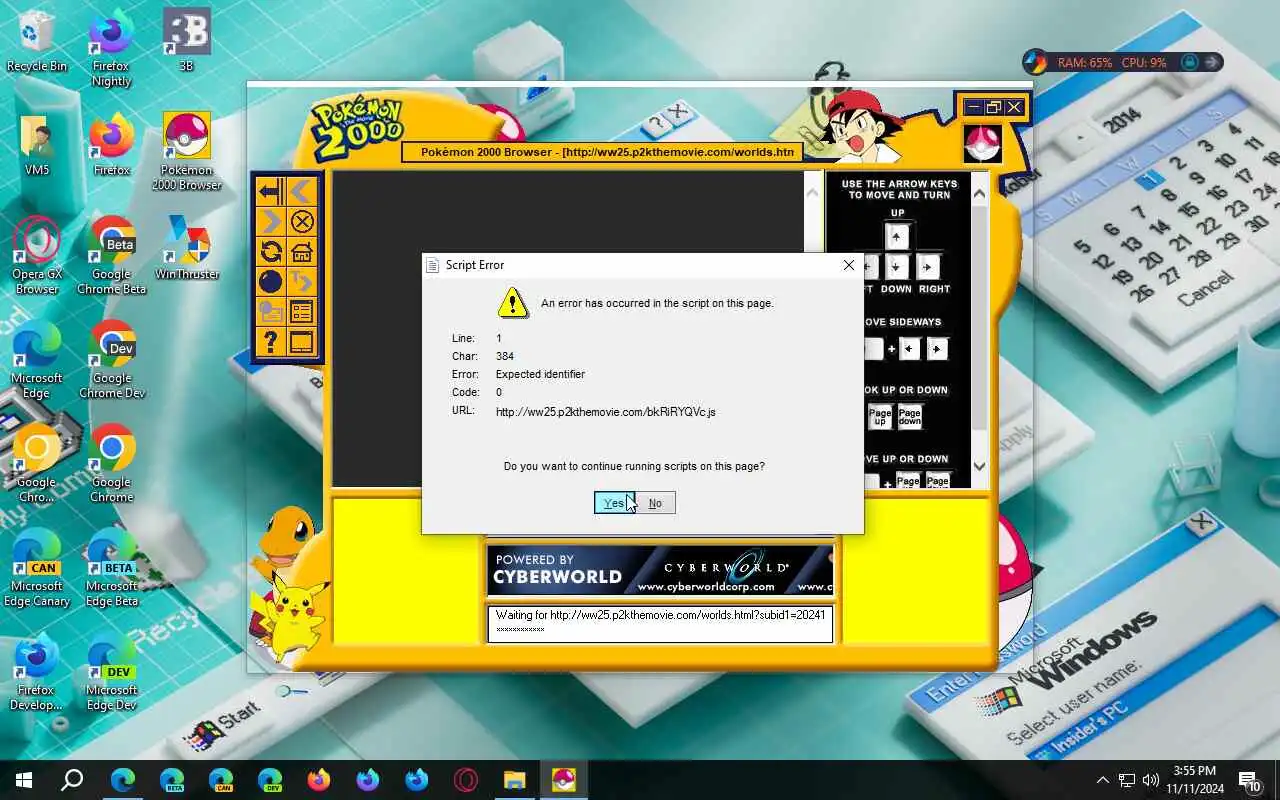Image resolution: width=1280 pixels, height=800 pixels.
Task: Minimize the Pokémon 2000 Browser window
Action: [973, 107]
